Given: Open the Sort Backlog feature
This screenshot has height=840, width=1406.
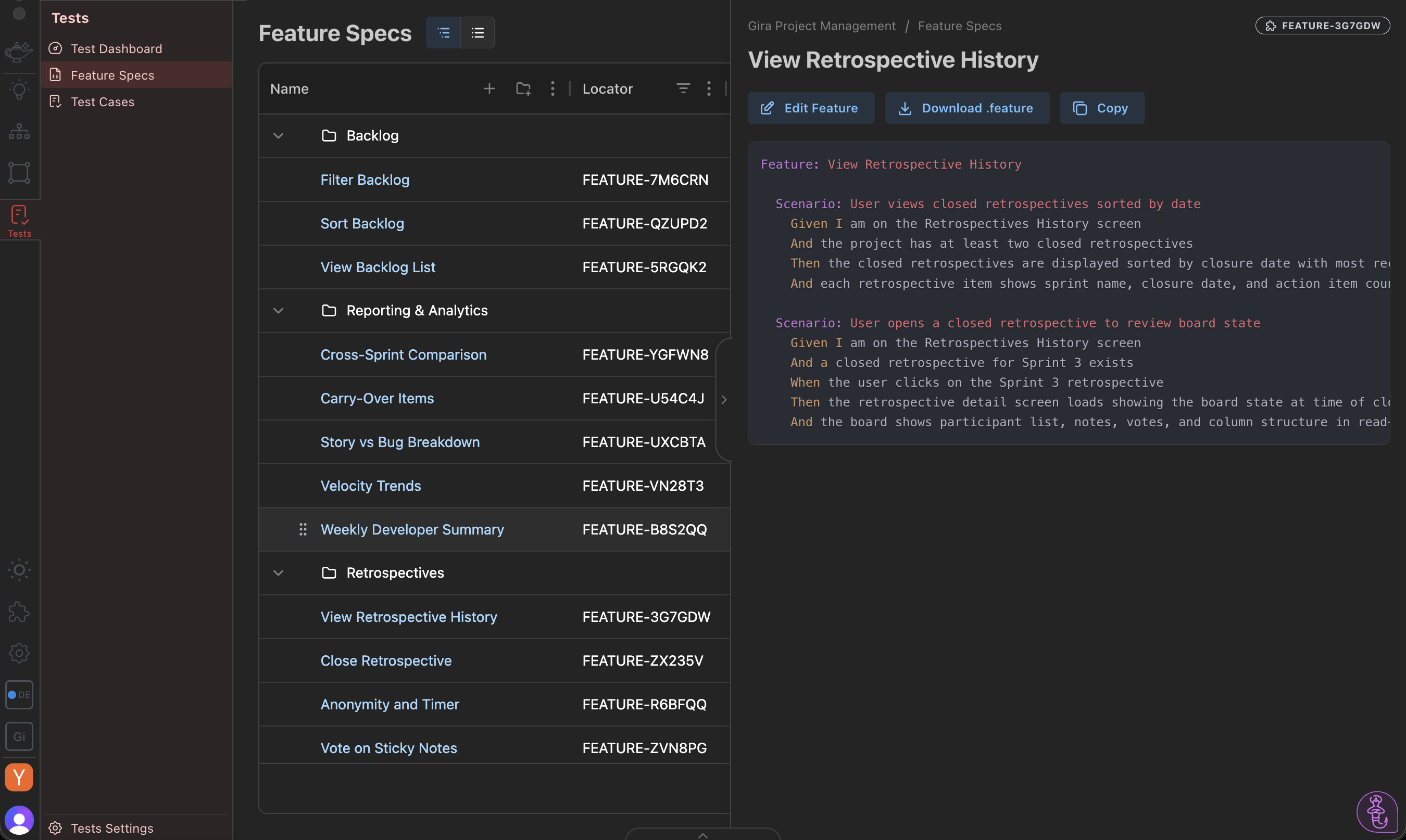Looking at the screenshot, I should (x=362, y=223).
